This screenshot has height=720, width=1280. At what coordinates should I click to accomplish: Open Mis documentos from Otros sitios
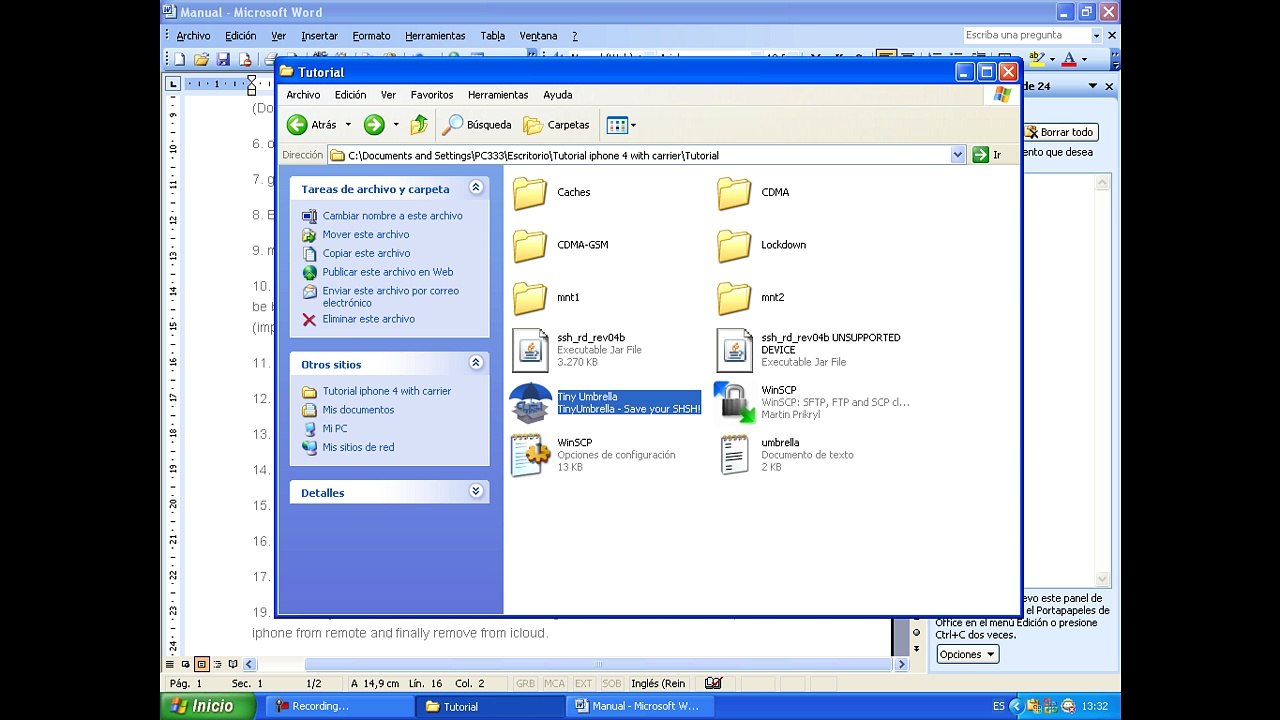click(358, 410)
